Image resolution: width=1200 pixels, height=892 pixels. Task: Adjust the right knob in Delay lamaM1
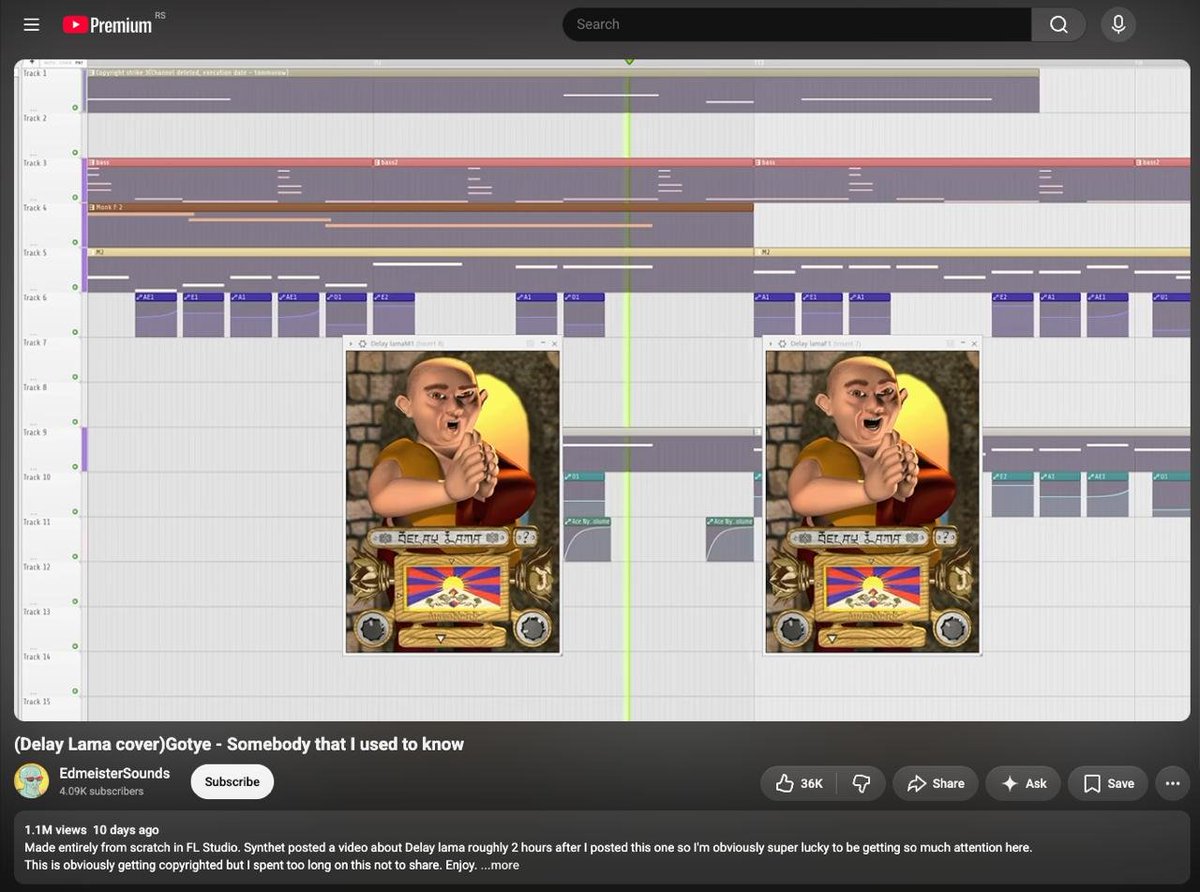point(532,628)
